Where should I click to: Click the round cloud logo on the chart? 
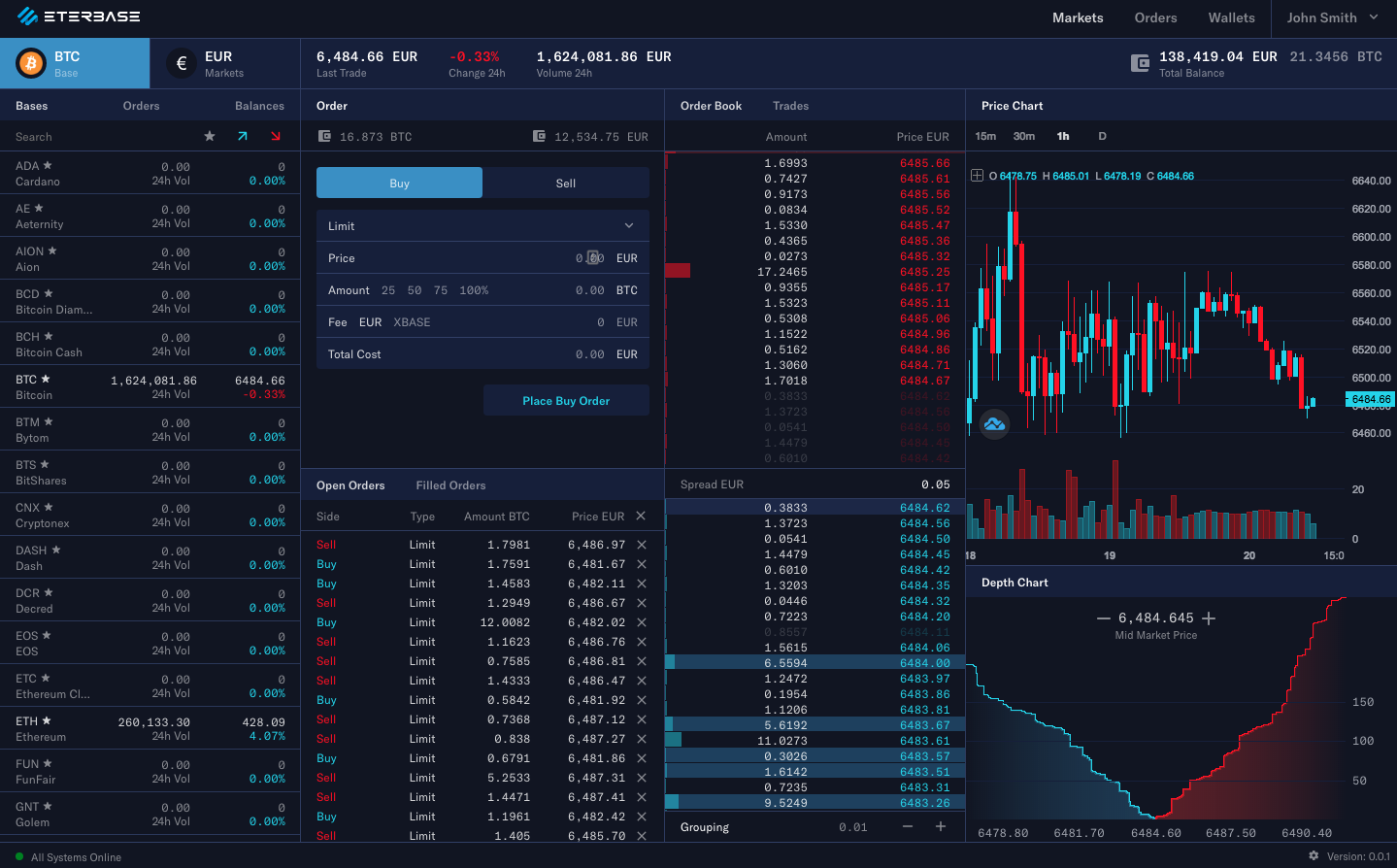coord(994,423)
